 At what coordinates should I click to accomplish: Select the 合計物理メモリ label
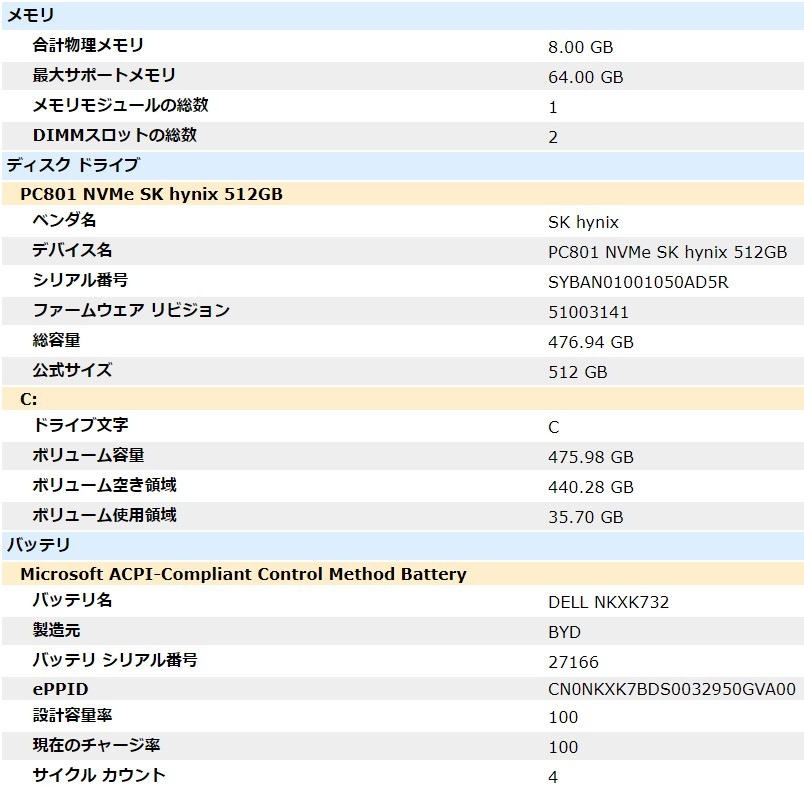[x=88, y=45]
